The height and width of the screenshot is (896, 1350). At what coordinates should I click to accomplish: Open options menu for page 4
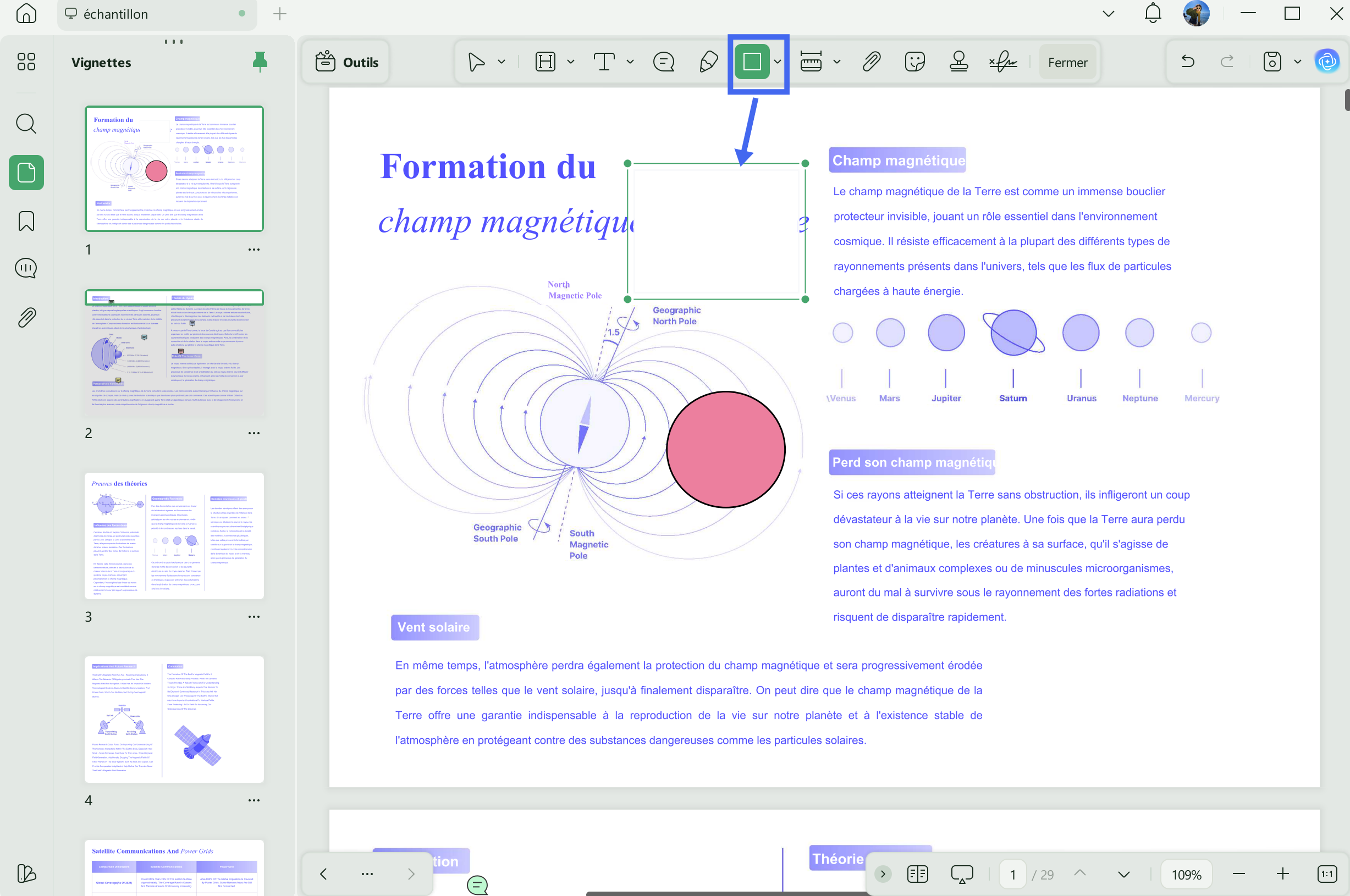point(254,800)
